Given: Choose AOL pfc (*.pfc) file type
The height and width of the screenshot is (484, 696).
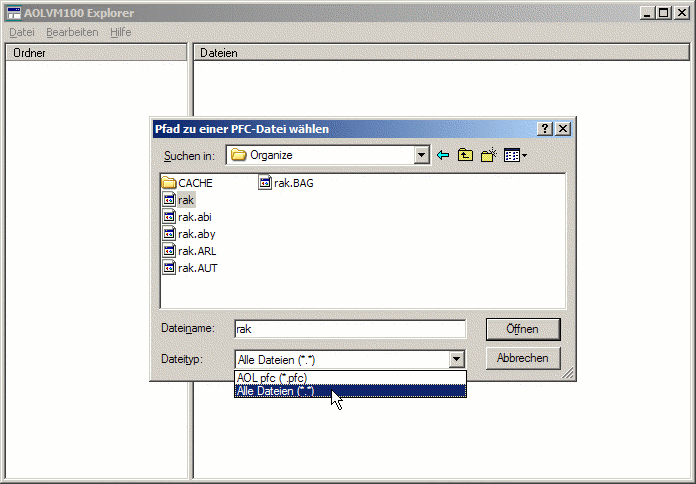Looking at the screenshot, I should [350, 378].
